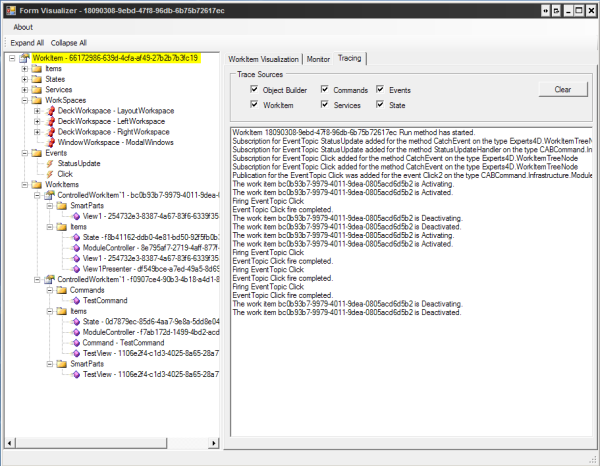Expand the Services folder node

click(25, 90)
